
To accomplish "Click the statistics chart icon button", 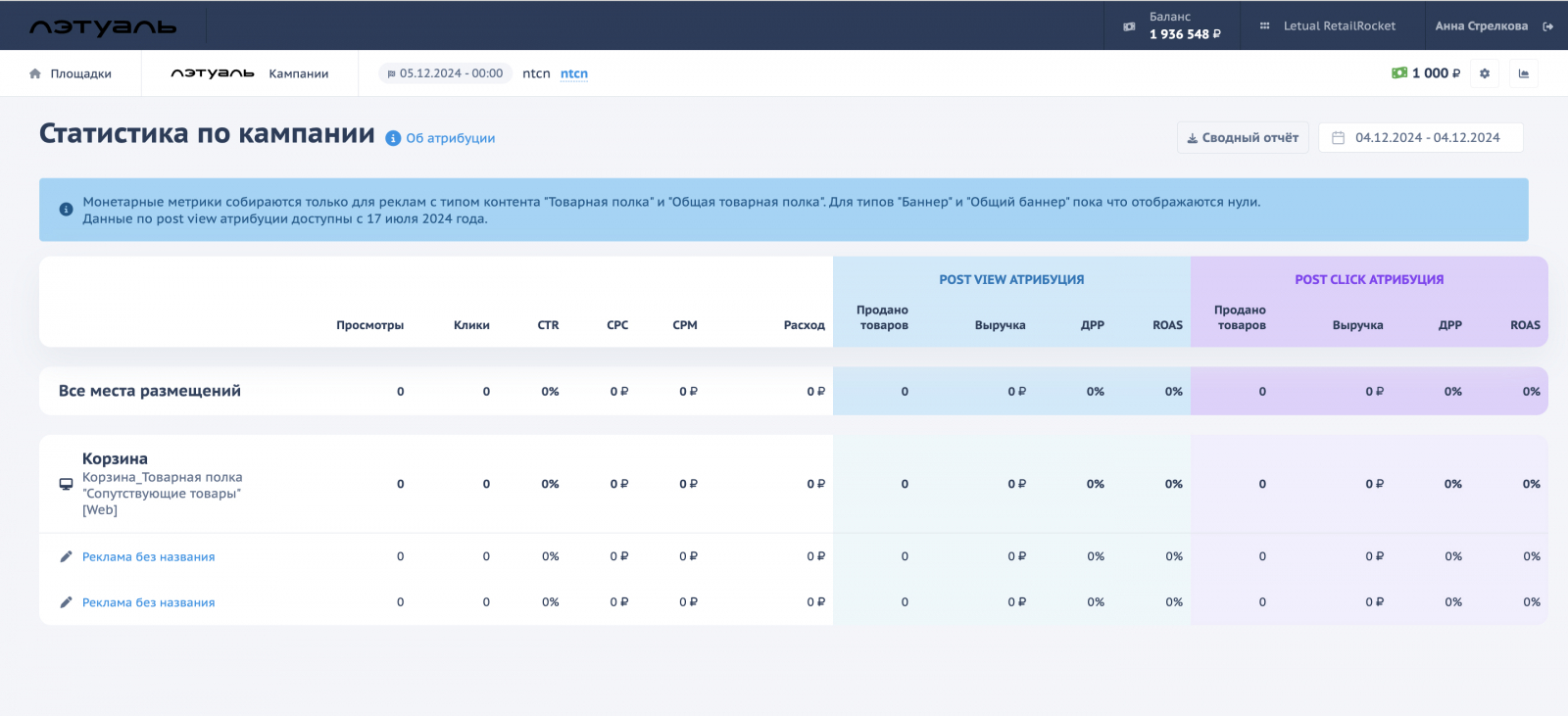I will (1524, 73).
